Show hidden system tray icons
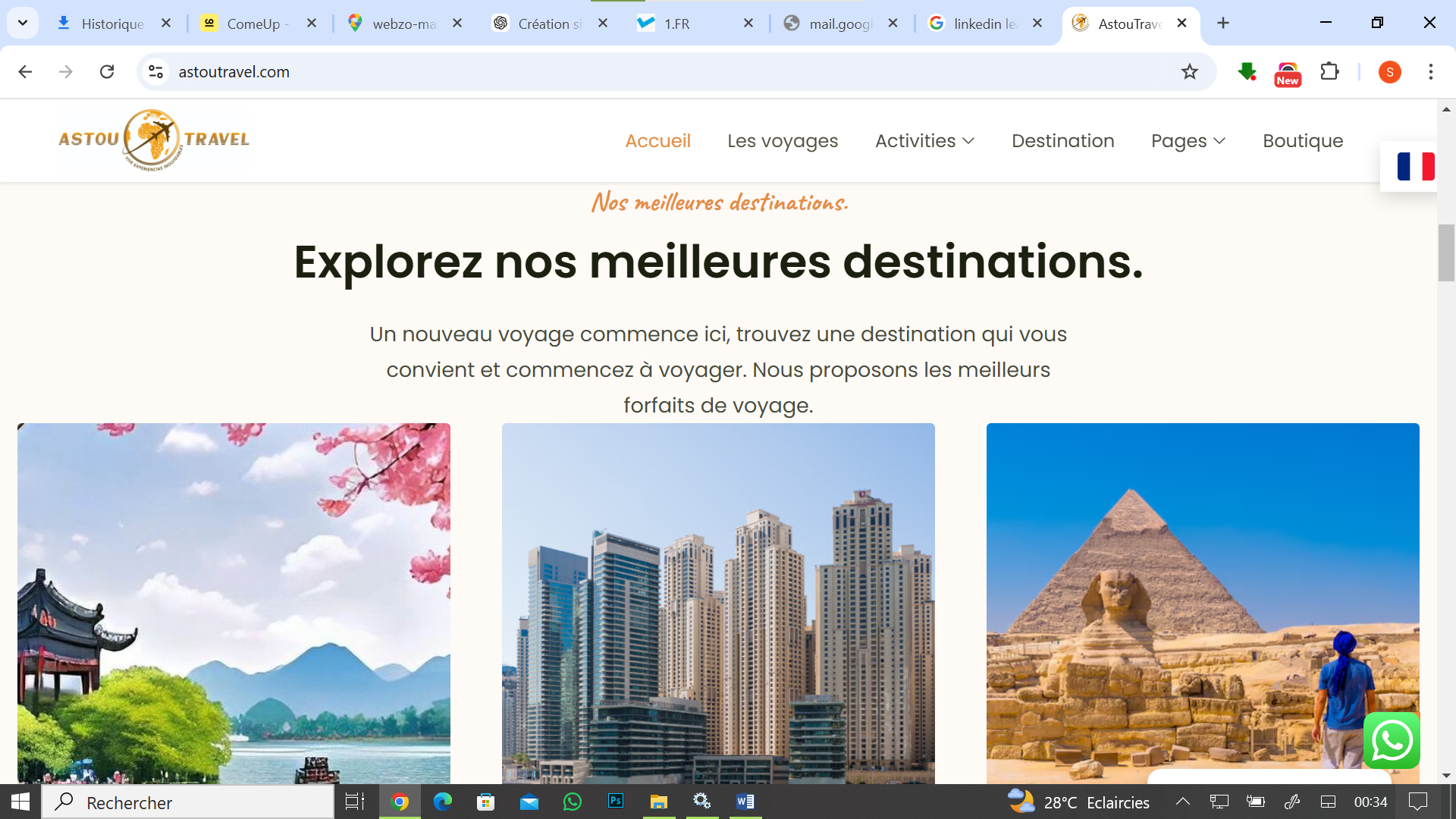 [x=1183, y=802]
